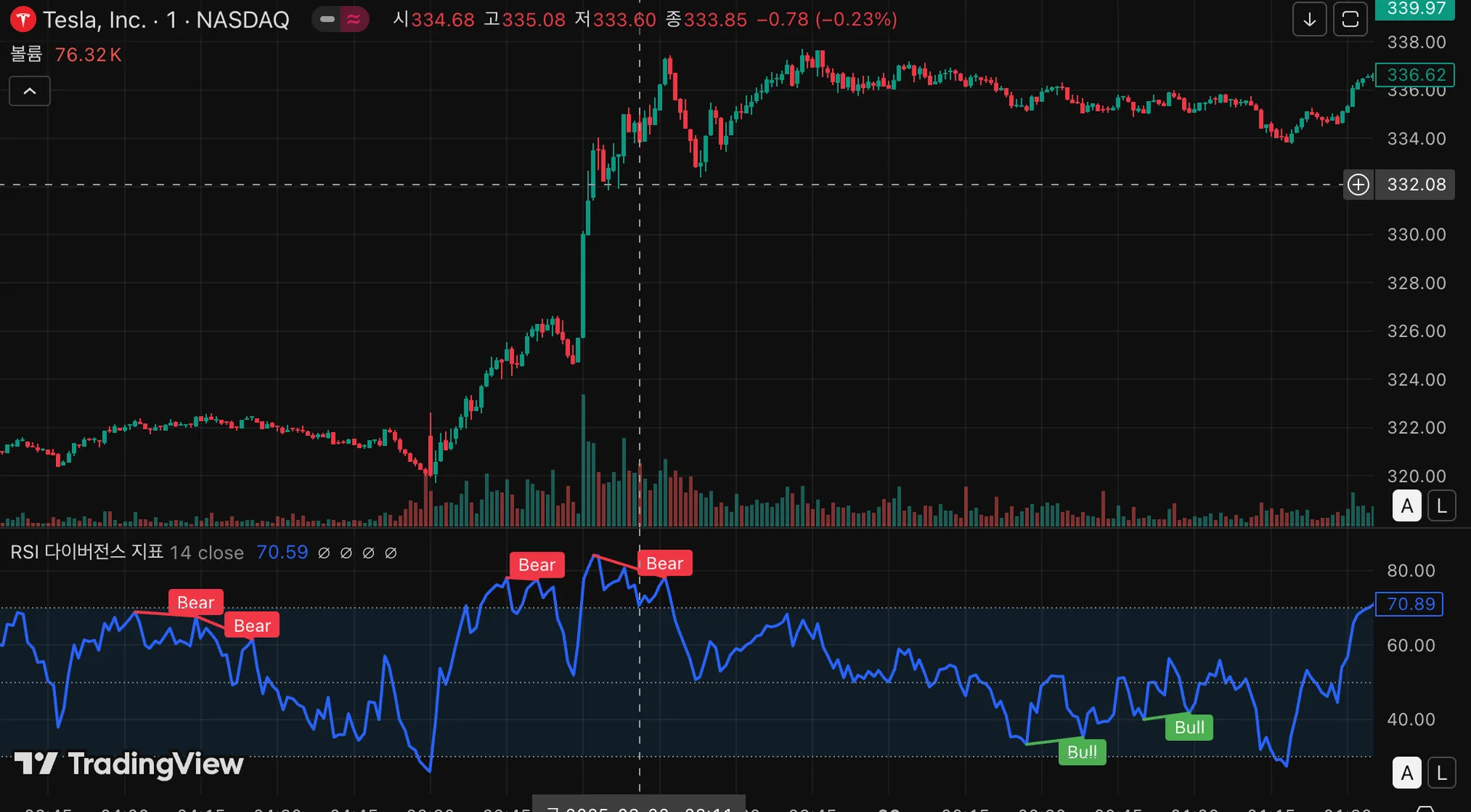Click the green 339.97 price tag

pyautogui.click(x=1415, y=9)
